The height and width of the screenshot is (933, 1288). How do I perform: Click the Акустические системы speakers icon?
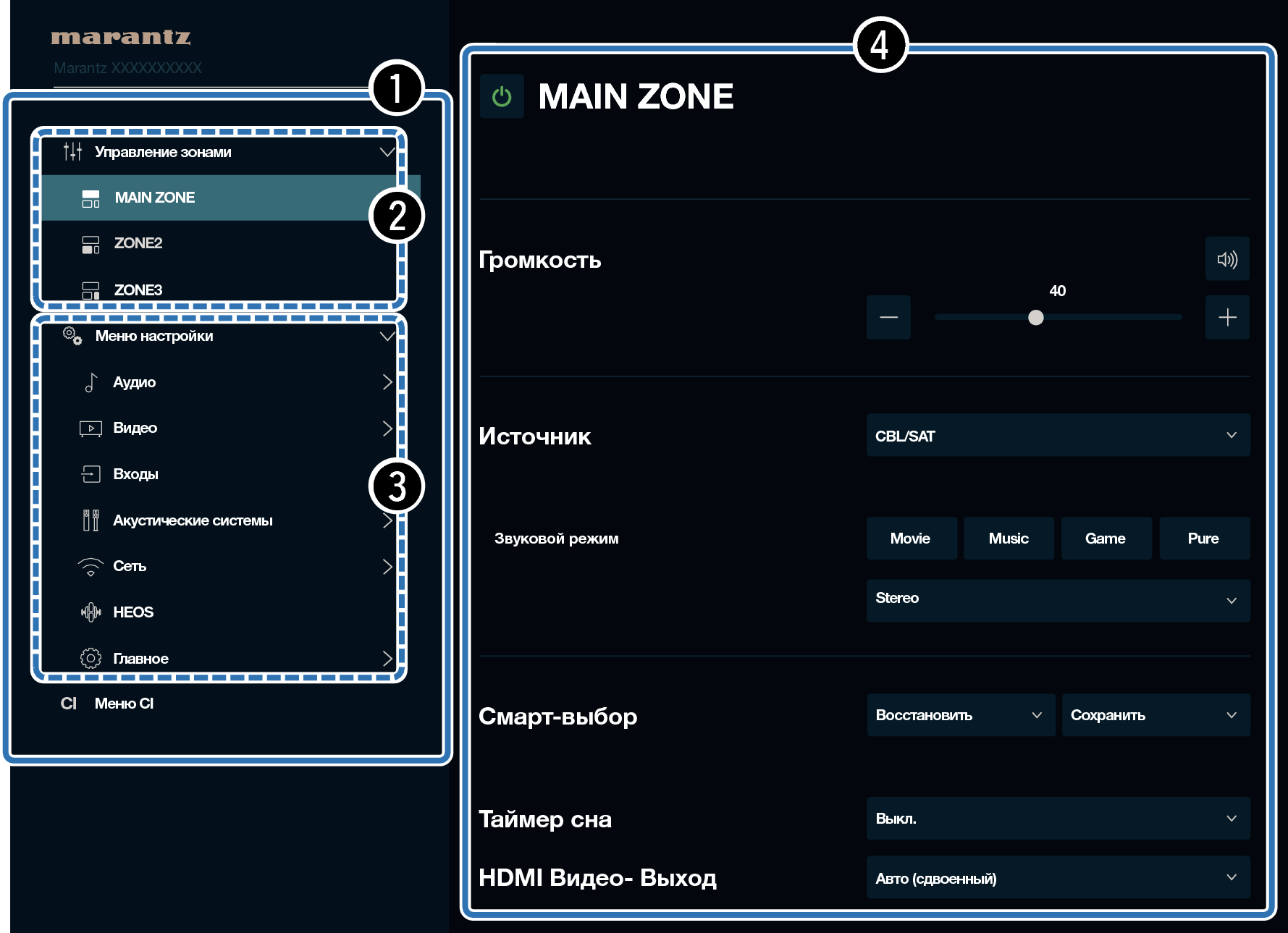coord(91,520)
